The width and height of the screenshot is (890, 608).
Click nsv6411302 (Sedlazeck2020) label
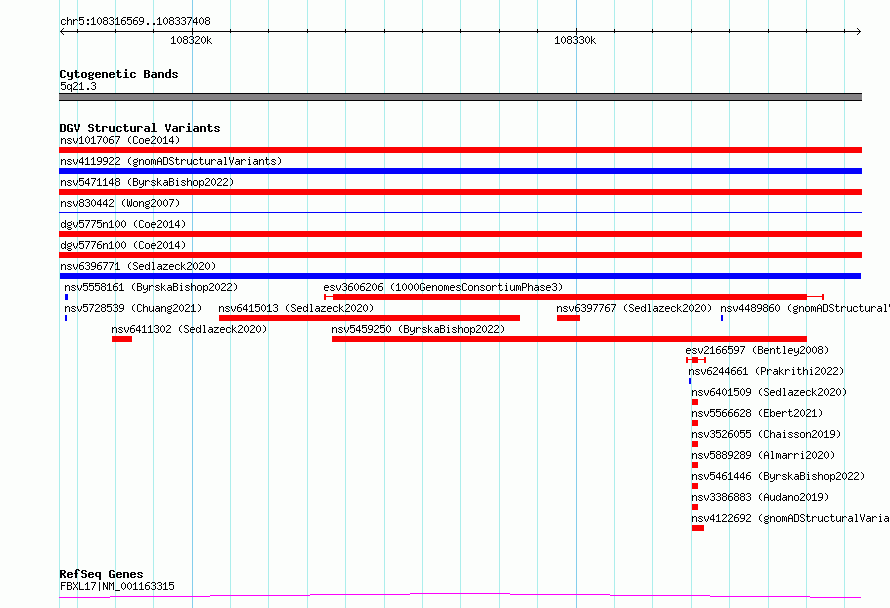coord(189,329)
